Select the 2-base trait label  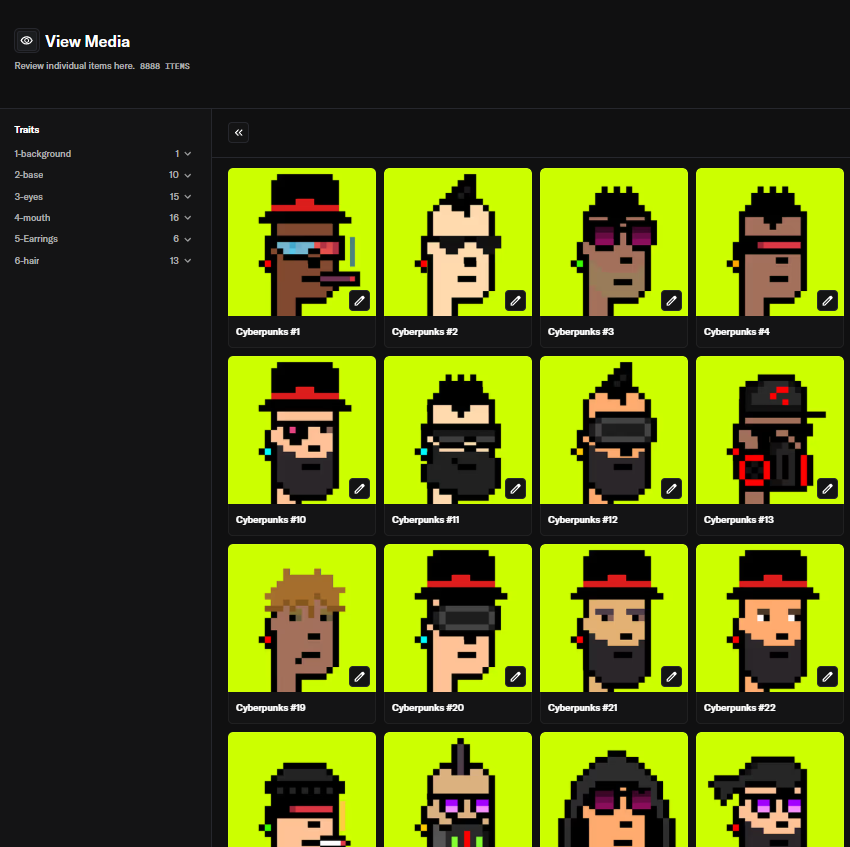click(x=29, y=175)
